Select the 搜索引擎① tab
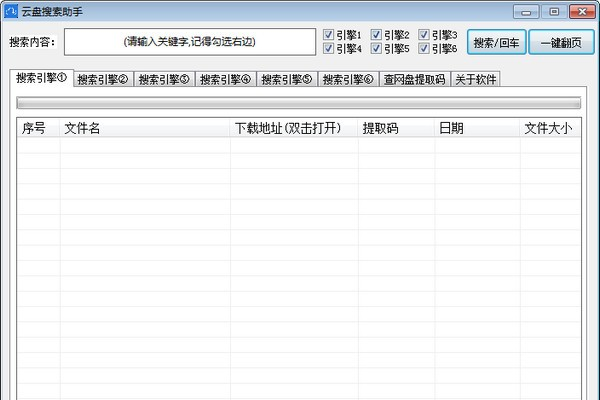 coord(41,78)
